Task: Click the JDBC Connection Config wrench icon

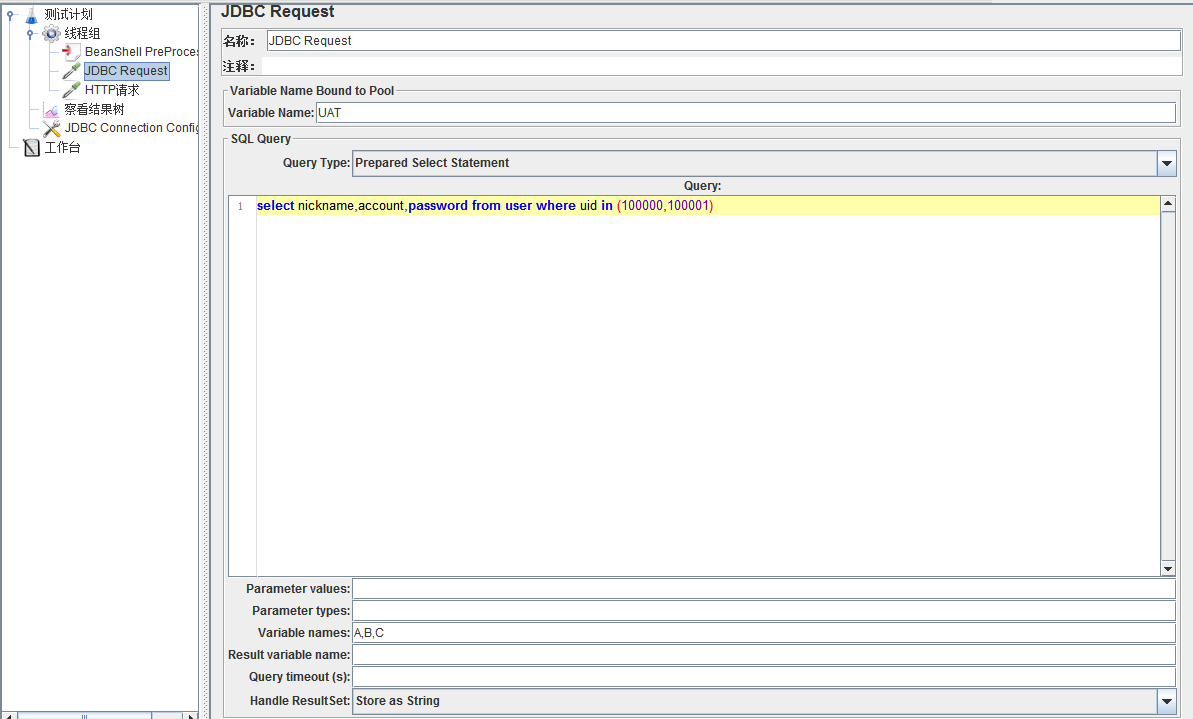Action: 52,129
